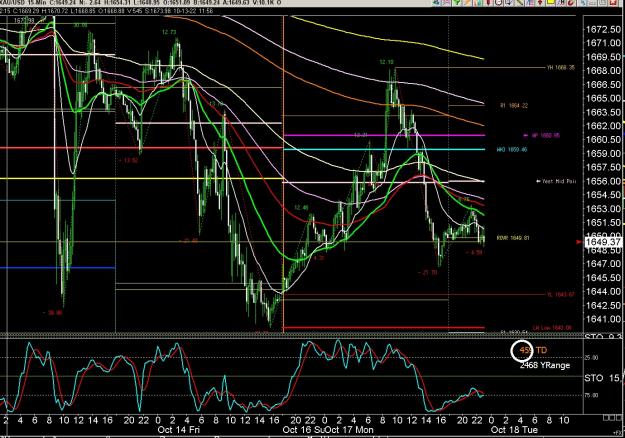The width and height of the screenshot is (625, 438).
Task: Click the +FX corner icon at bottom right
Action: pos(617,432)
